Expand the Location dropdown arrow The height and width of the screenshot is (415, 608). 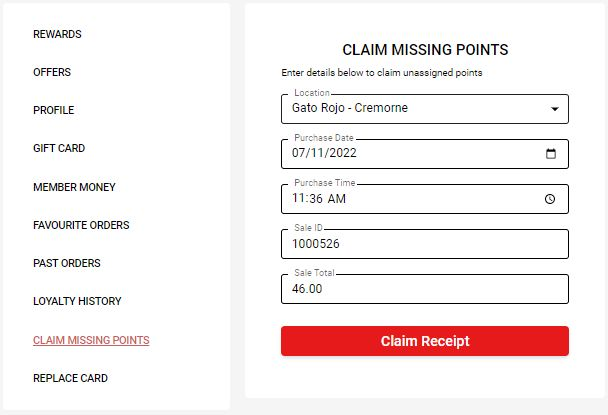coord(555,109)
